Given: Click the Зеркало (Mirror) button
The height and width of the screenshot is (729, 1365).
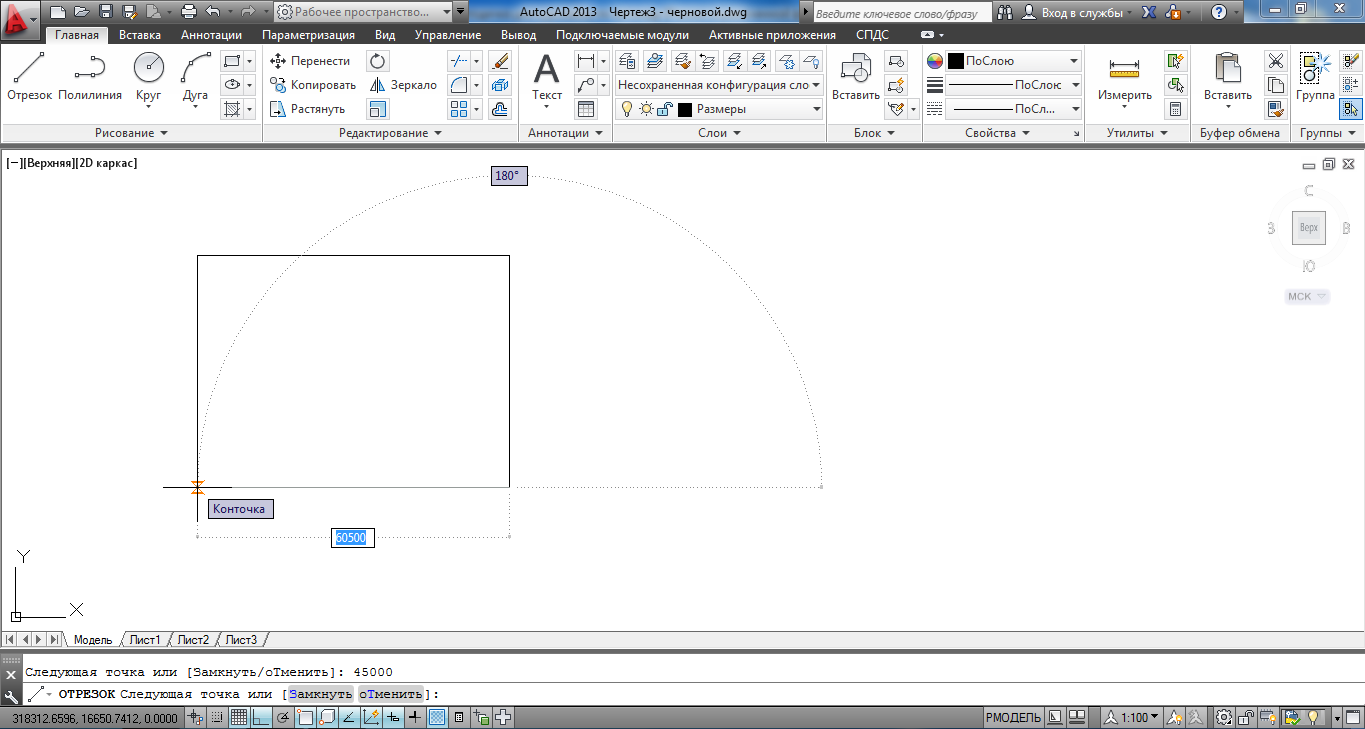Looking at the screenshot, I should coord(403,85).
